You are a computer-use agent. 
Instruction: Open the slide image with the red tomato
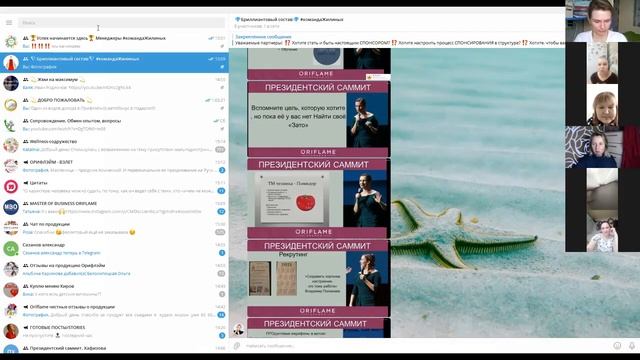point(318,199)
